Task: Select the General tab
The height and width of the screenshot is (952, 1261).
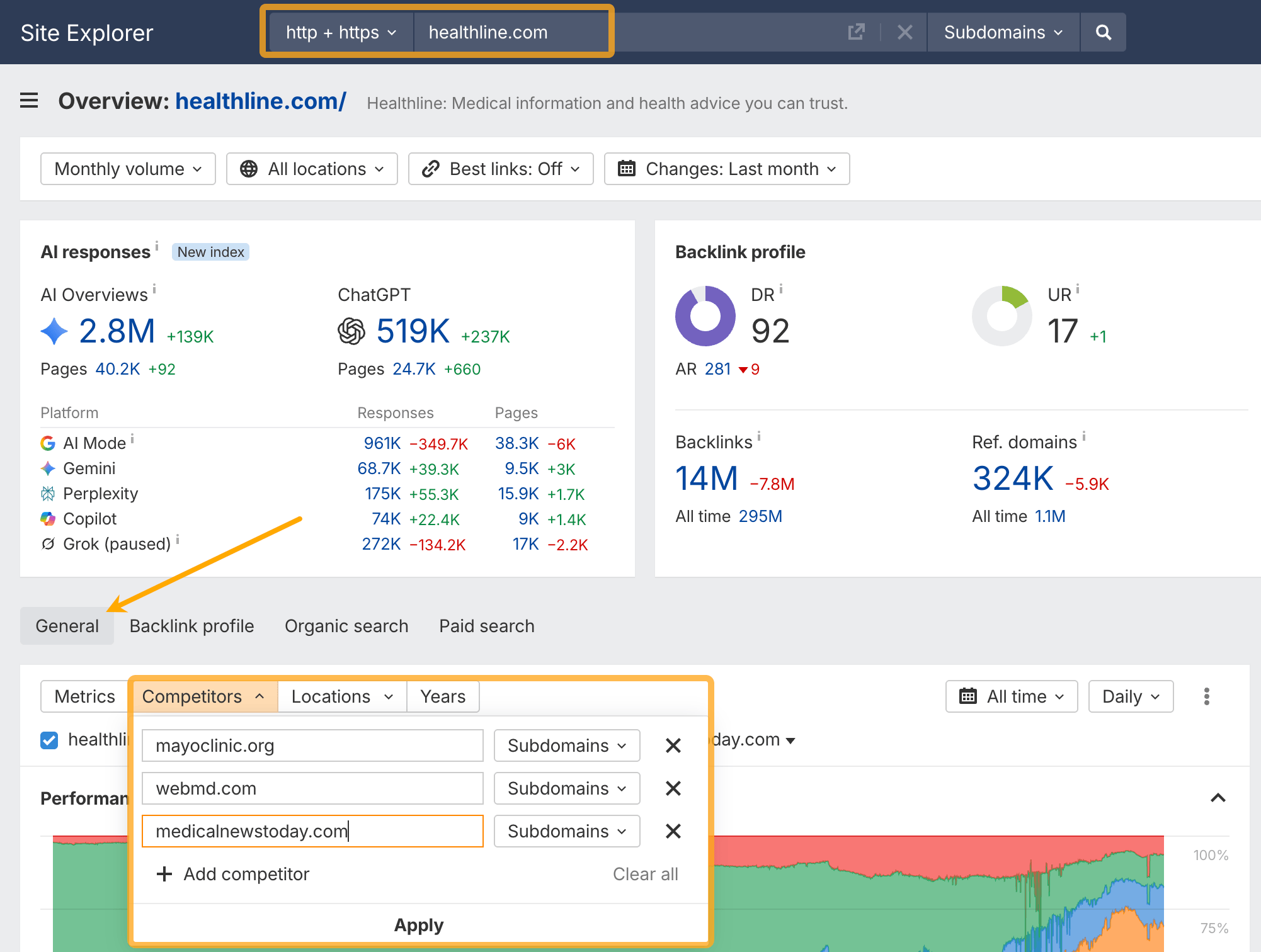Action: 67,626
